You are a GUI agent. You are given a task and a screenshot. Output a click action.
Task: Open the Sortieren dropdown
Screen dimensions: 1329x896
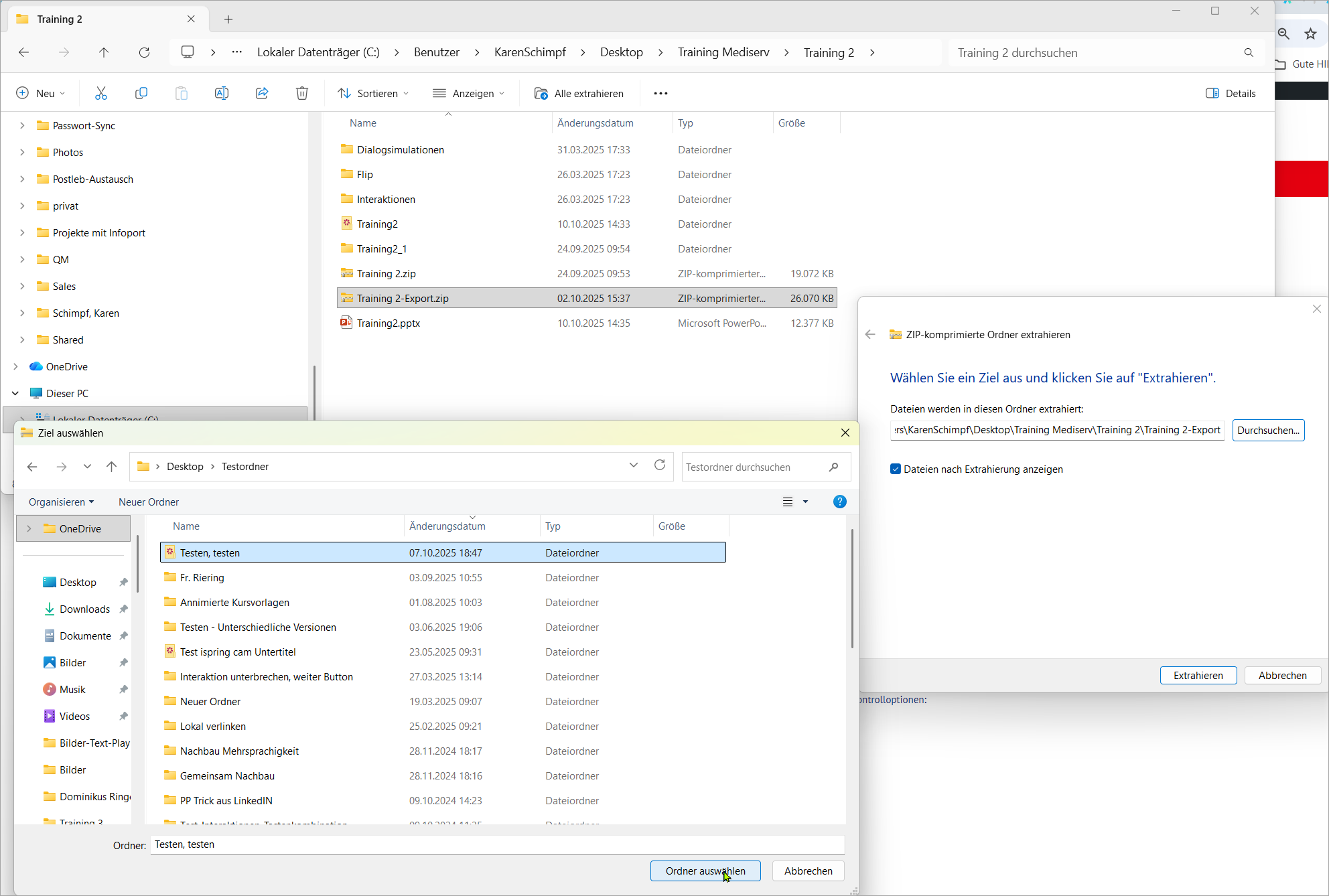pyautogui.click(x=373, y=93)
